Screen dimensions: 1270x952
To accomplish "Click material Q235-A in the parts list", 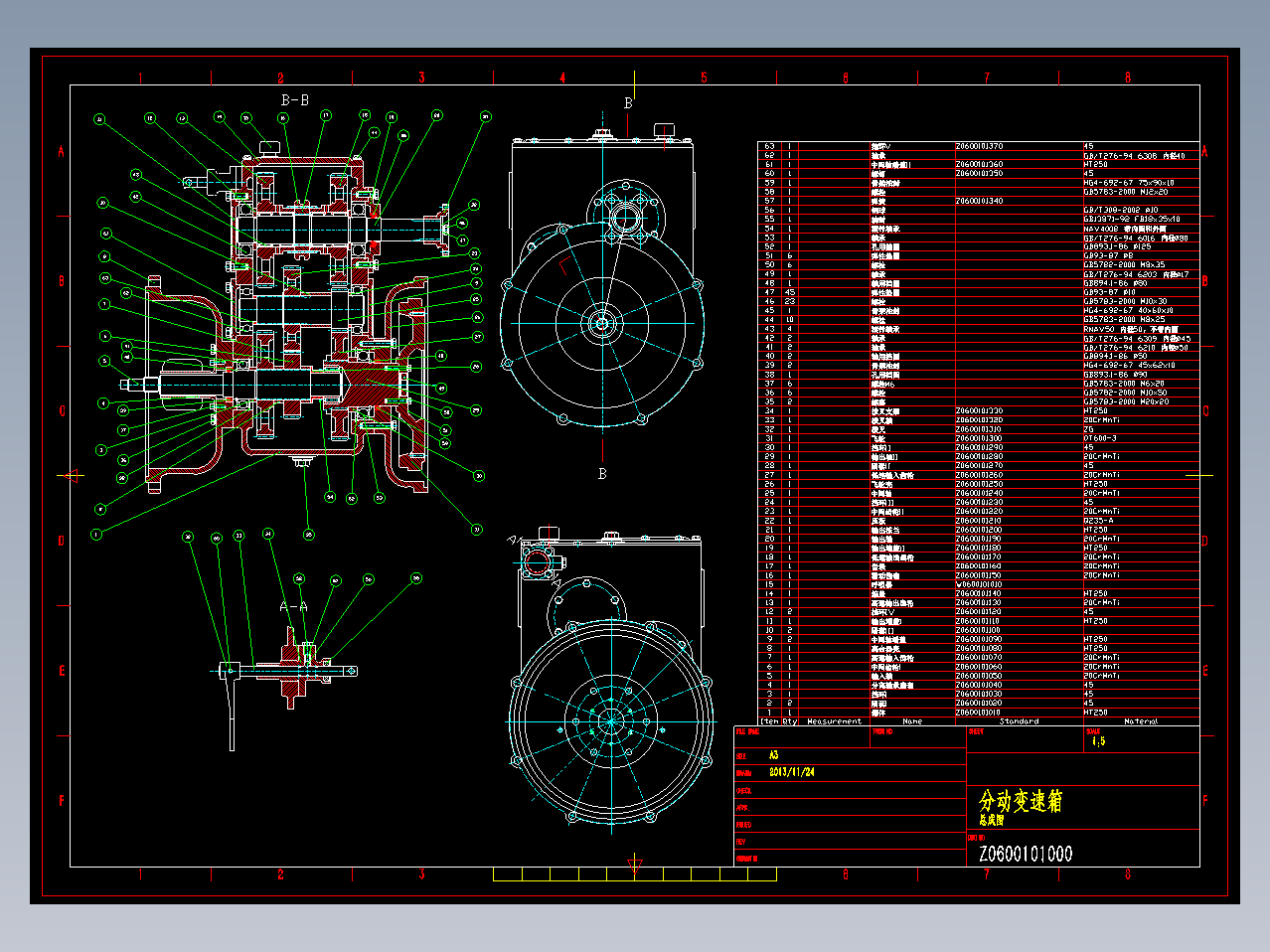I will pyautogui.click(x=1098, y=521).
